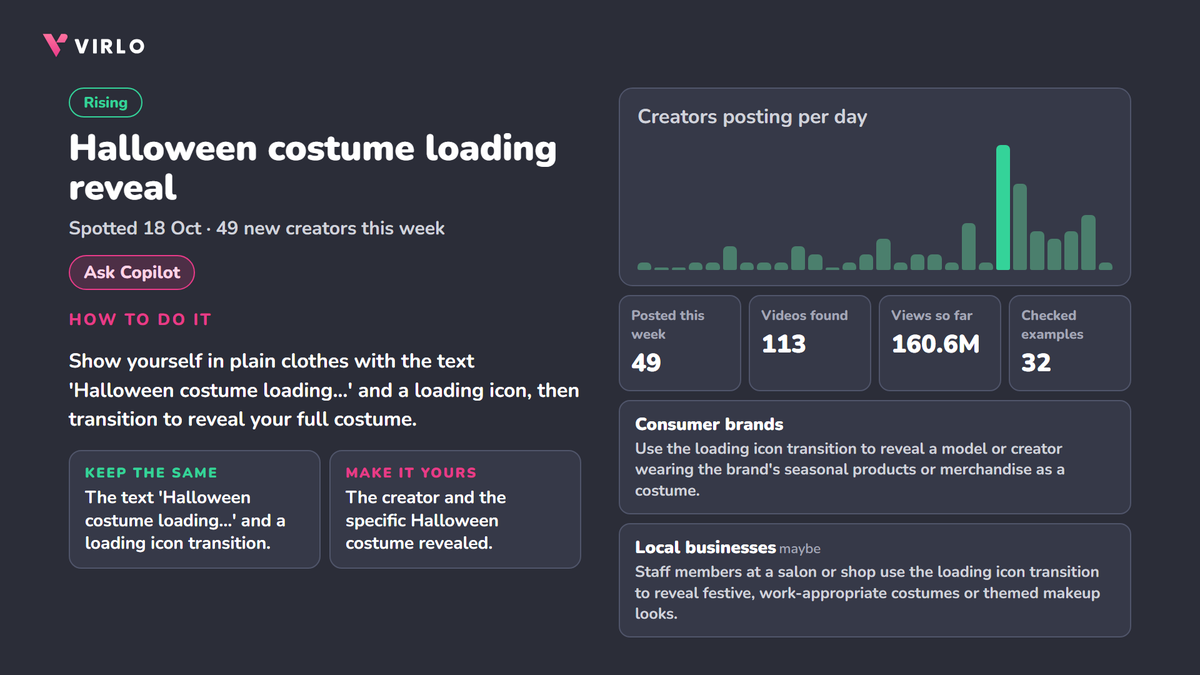Select the Videos found 113 card
Viewport: 1200px width, 675px height.
[x=810, y=343]
